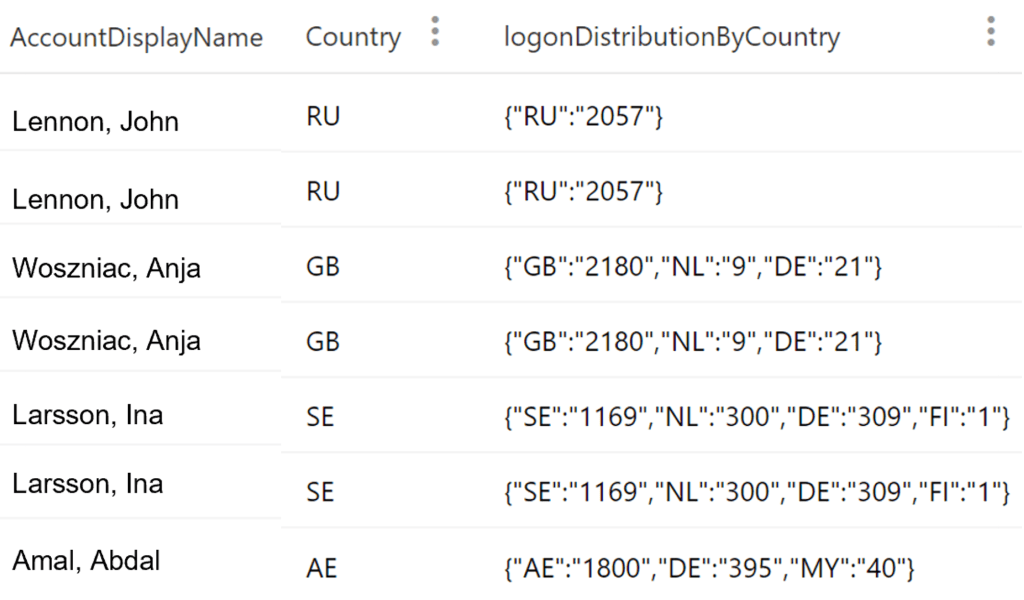1024x600 pixels.
Task: Click the logonDistributionByCountry column header text
Action: pyautogui.click(x=672, y=38)
